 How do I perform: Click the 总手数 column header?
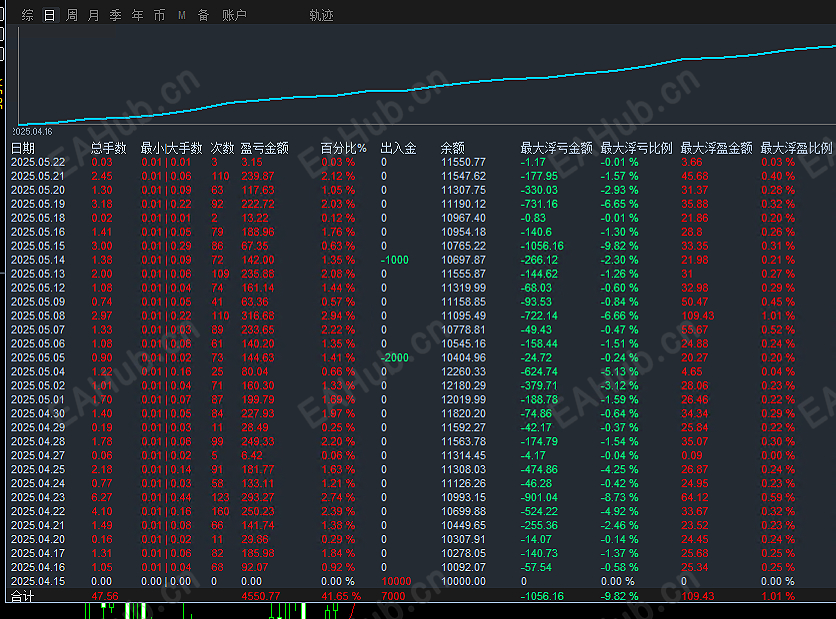click(109, 148)
